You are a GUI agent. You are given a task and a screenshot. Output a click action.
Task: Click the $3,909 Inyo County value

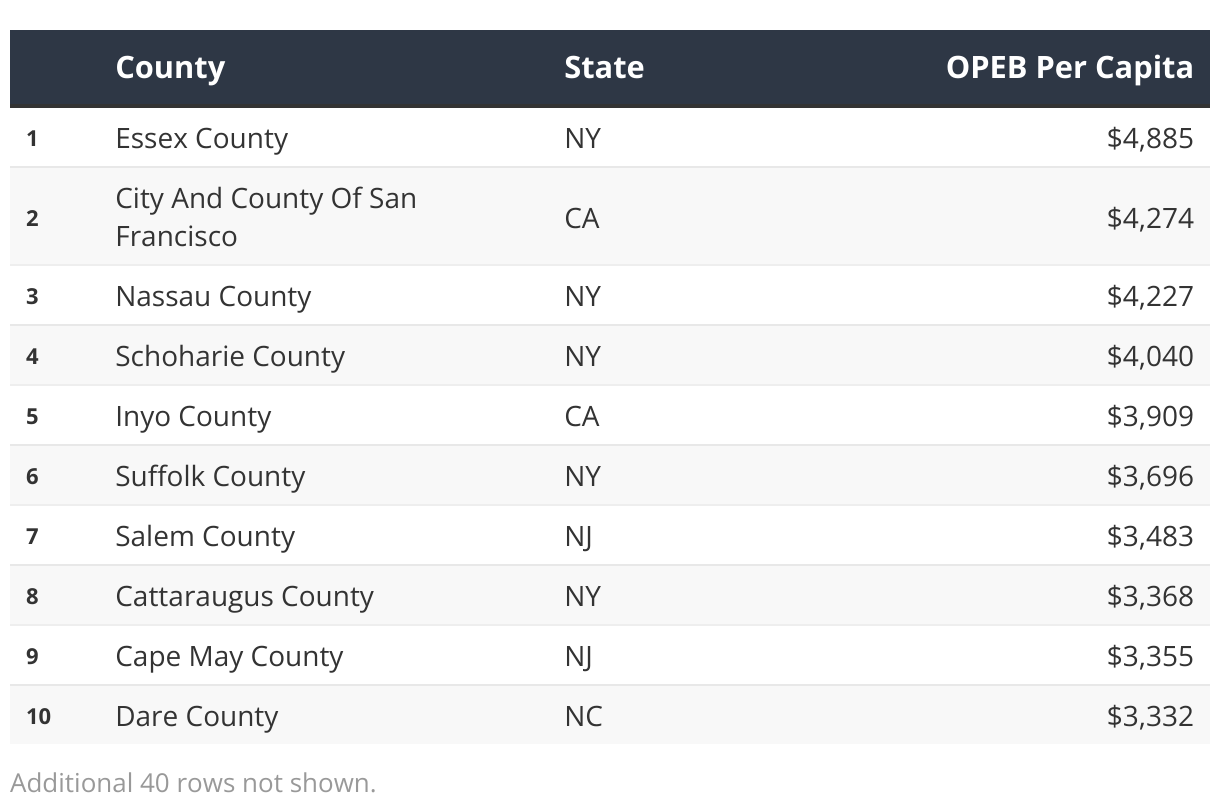(1150, 416)
